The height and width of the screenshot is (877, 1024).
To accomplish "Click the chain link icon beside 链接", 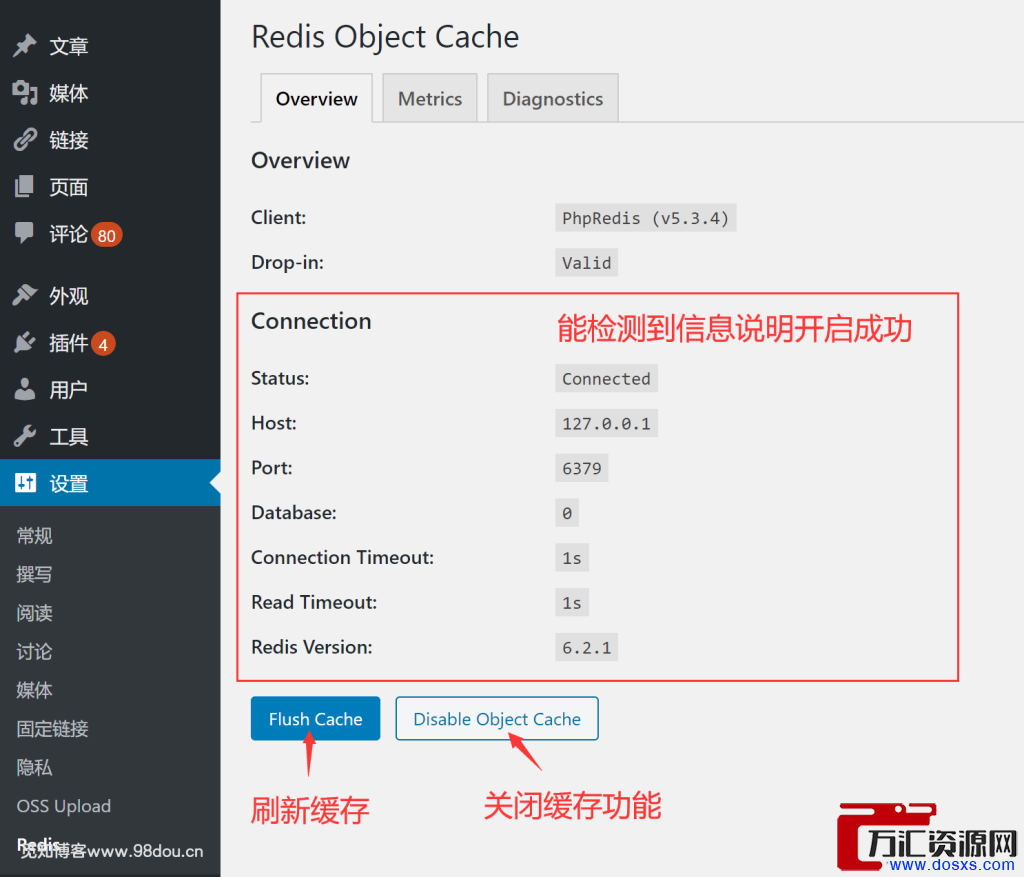I will click(25, 140).
